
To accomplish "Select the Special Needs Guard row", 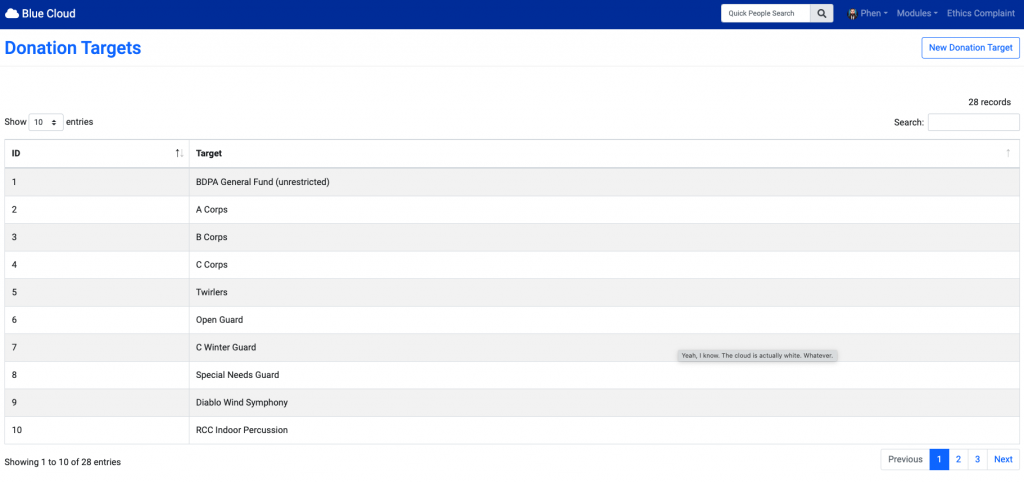I will 512,376.
